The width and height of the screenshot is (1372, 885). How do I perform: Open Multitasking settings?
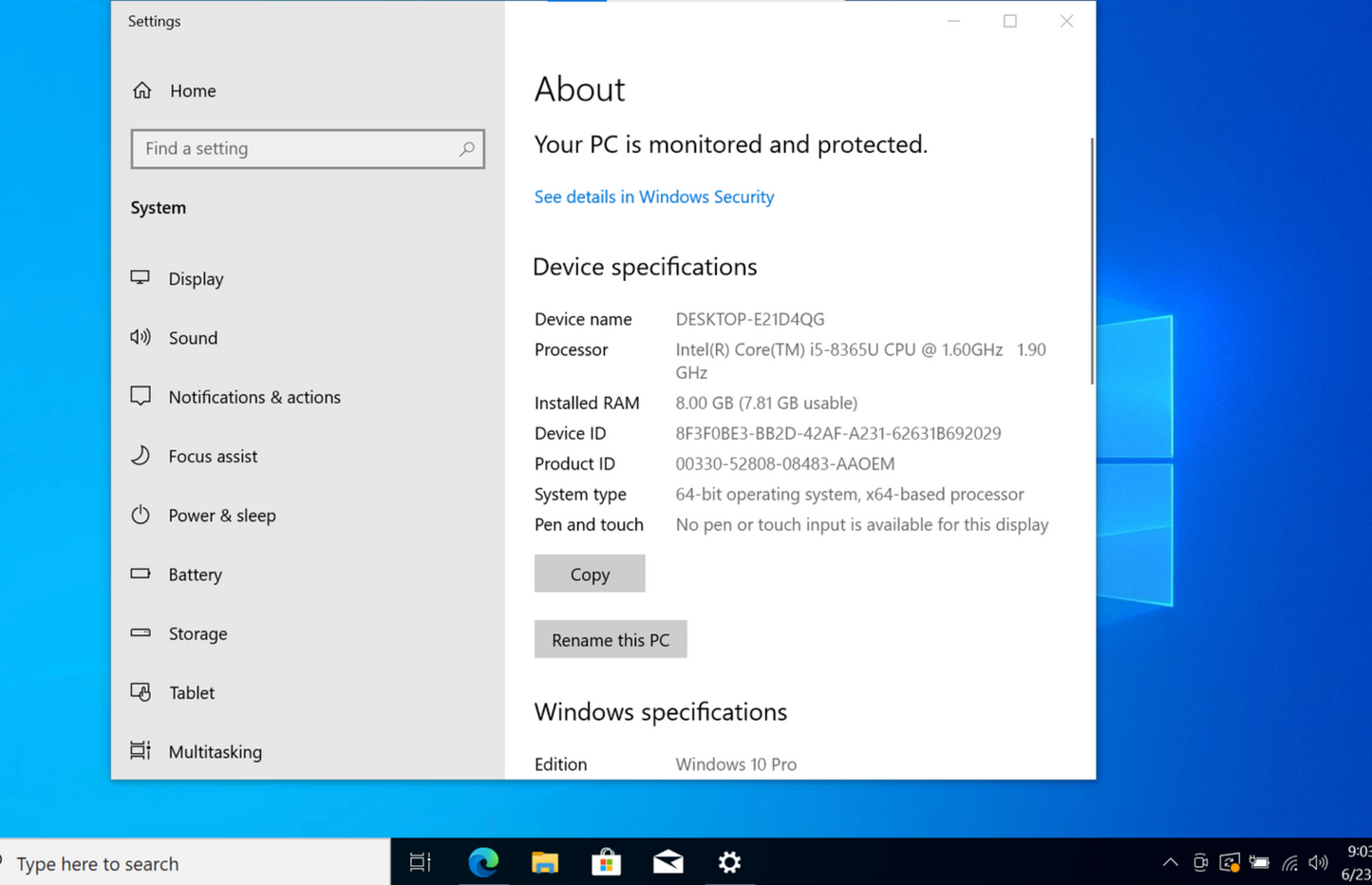pyautogui.click(x=215, y=751)
